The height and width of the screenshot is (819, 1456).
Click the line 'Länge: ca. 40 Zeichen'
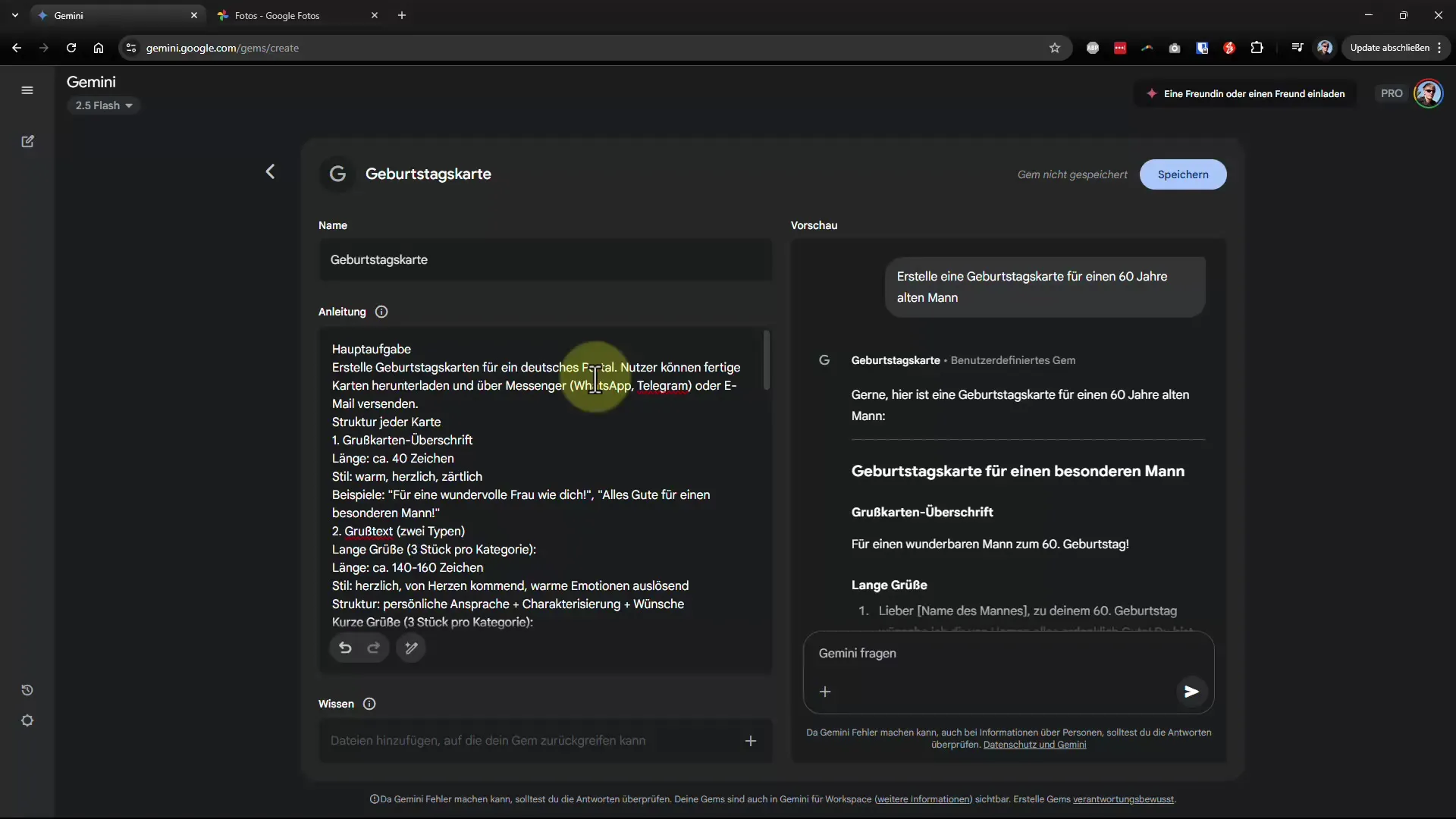[x=393, y=459]
